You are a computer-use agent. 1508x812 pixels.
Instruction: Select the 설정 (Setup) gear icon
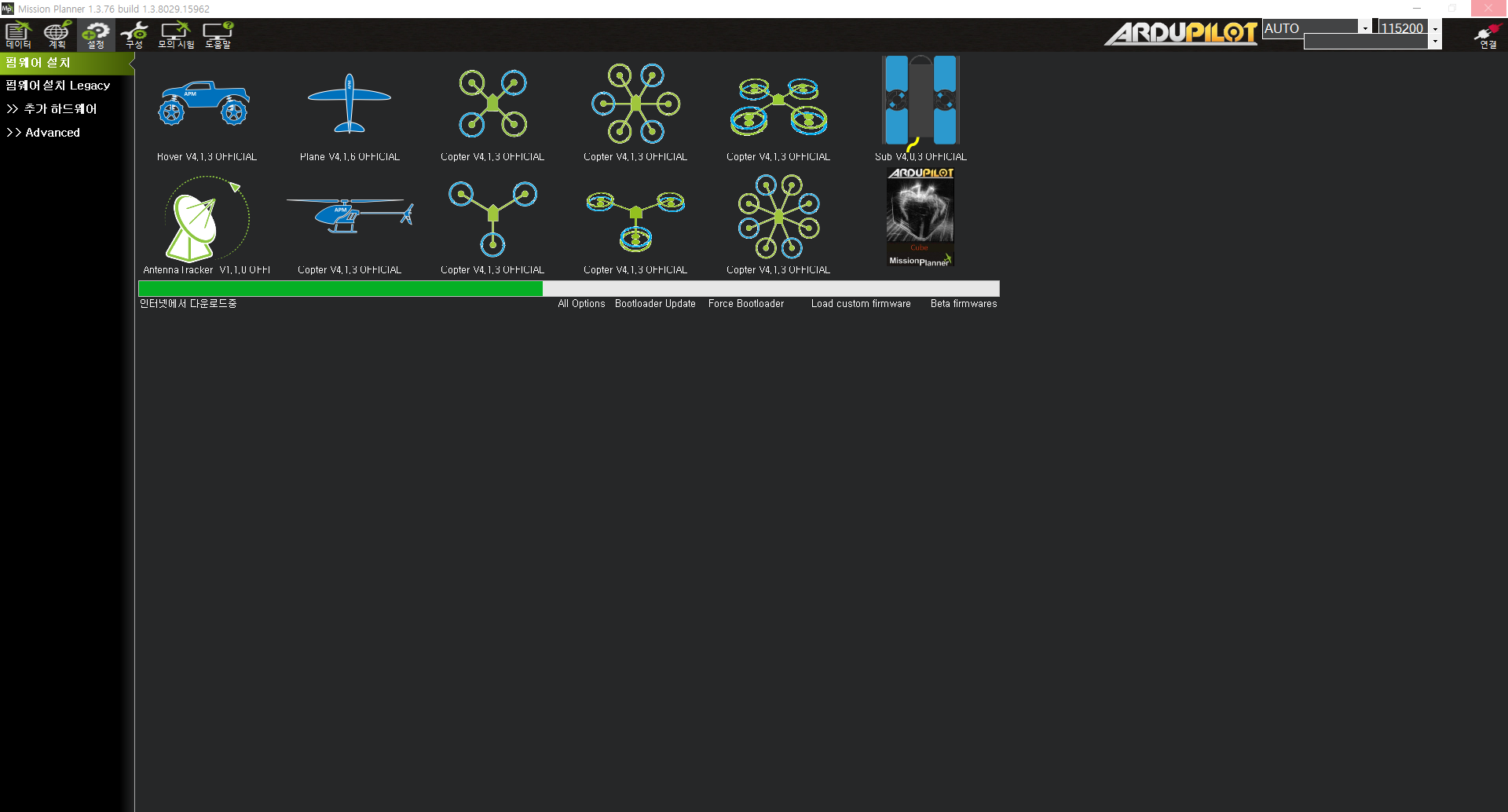click(96, 35)
